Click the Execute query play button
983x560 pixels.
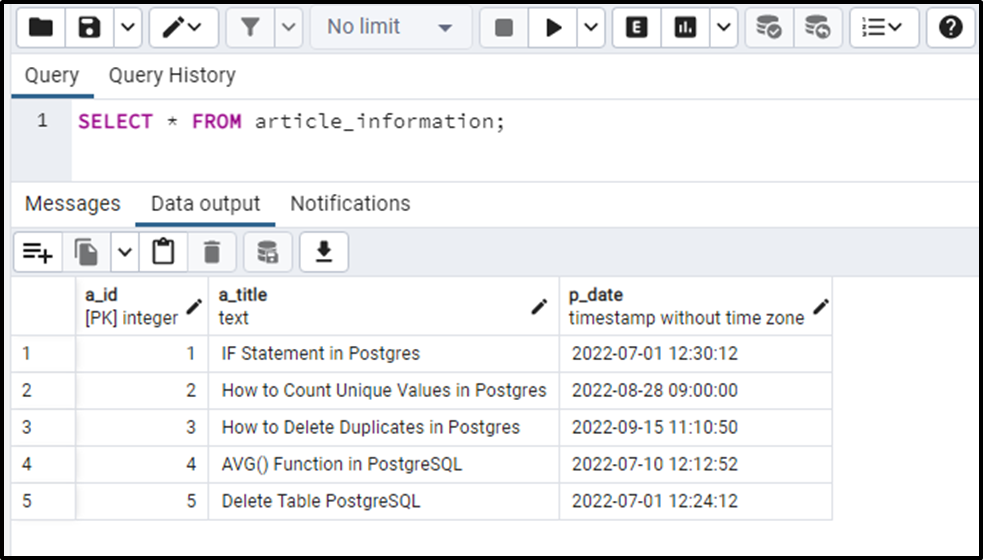point(553,28)
